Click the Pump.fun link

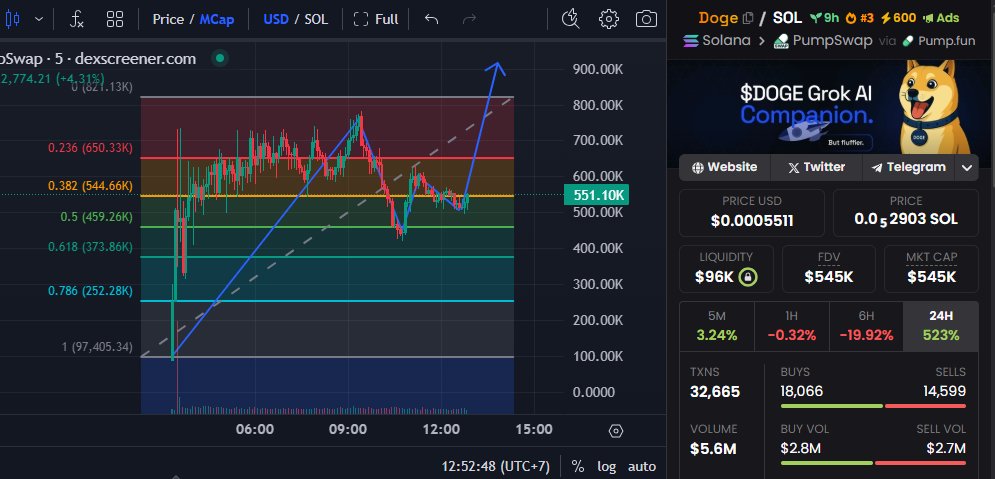[939, 41]
